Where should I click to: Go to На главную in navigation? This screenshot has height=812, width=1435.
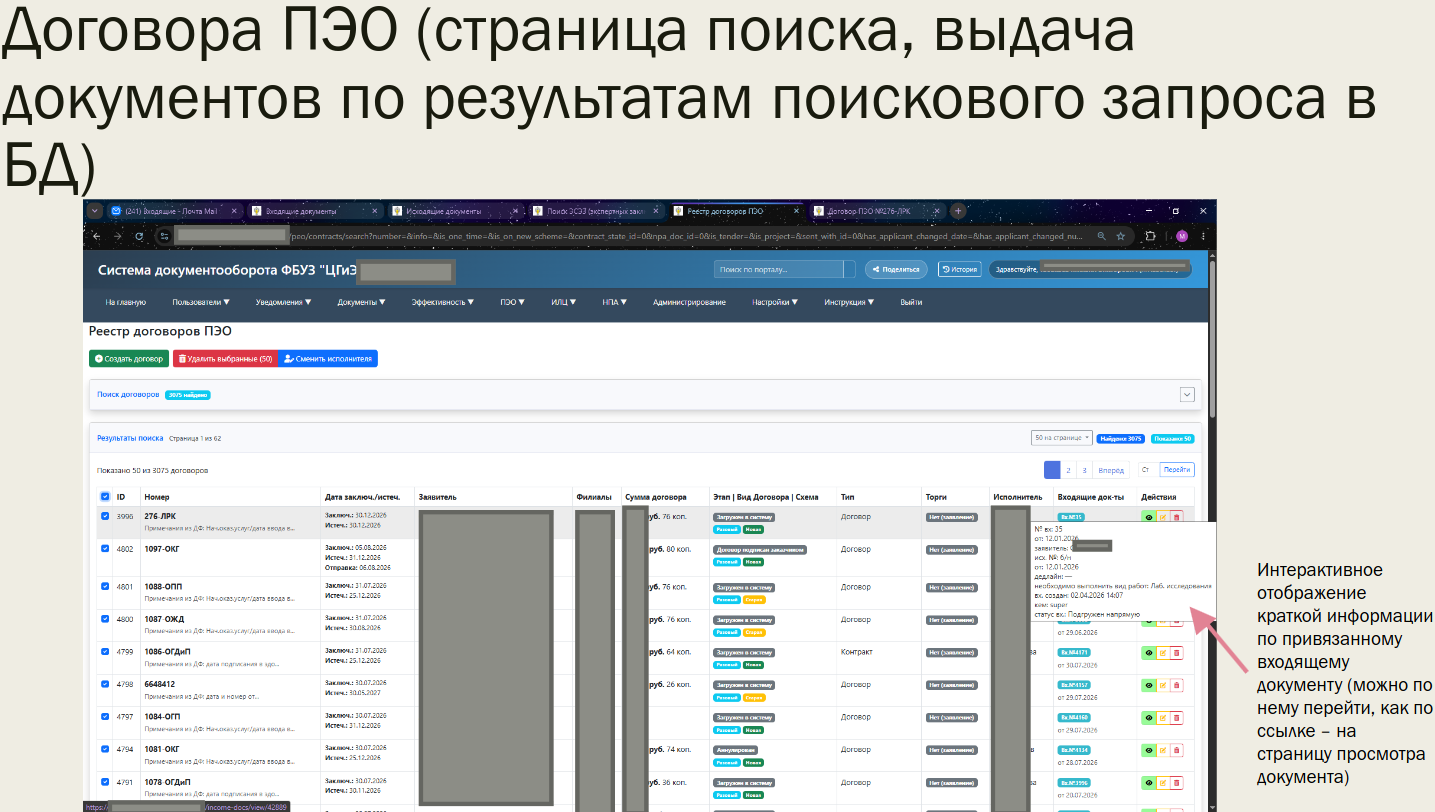126,302
